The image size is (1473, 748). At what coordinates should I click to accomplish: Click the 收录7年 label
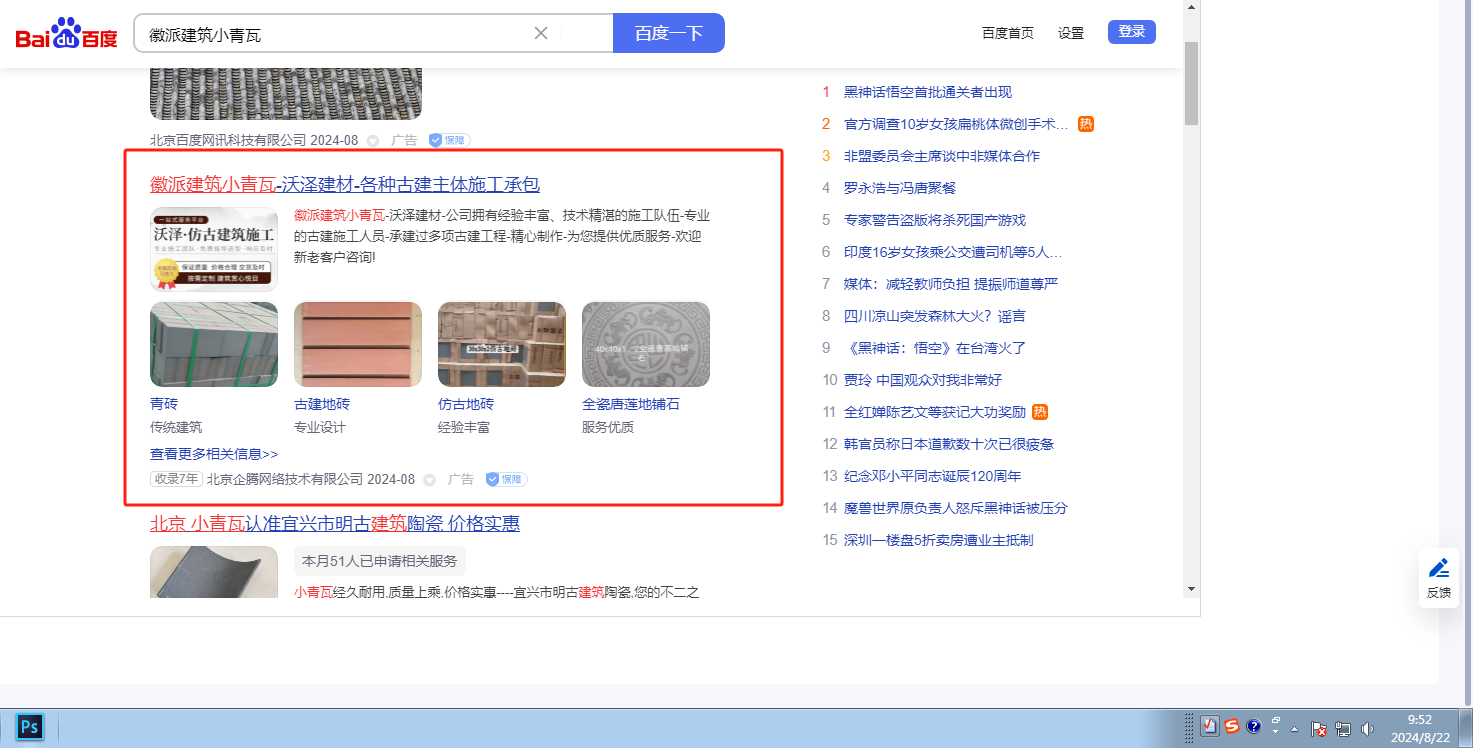[176, 479]
